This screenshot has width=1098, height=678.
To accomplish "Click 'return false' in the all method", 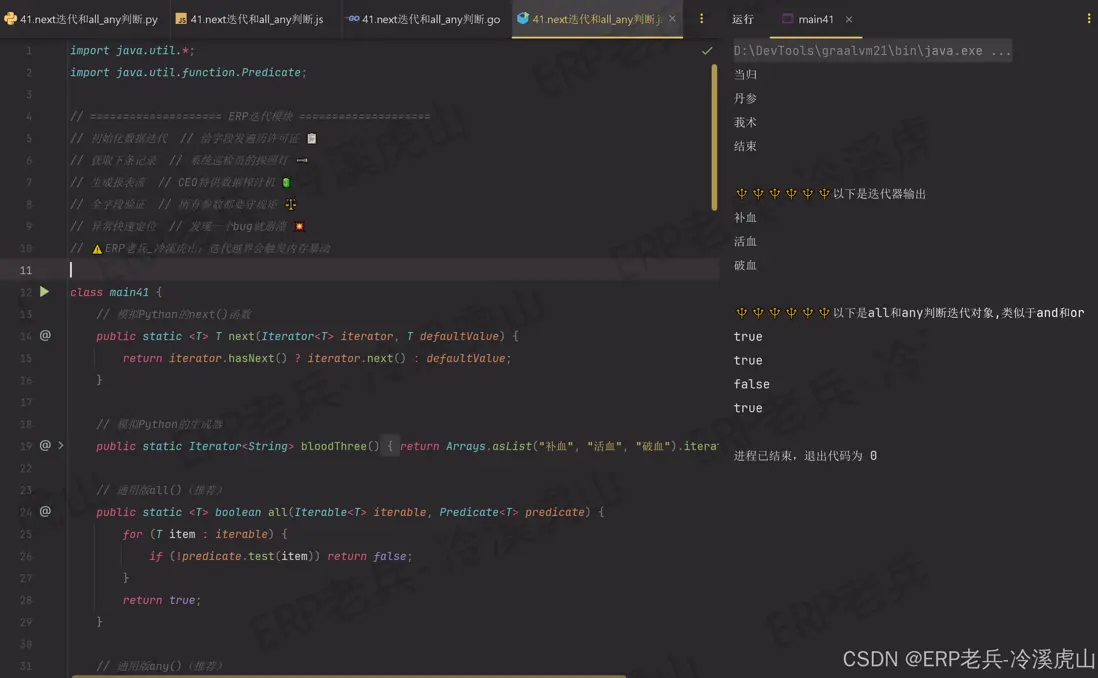I will pyautogui.click(x=366, y=556).
